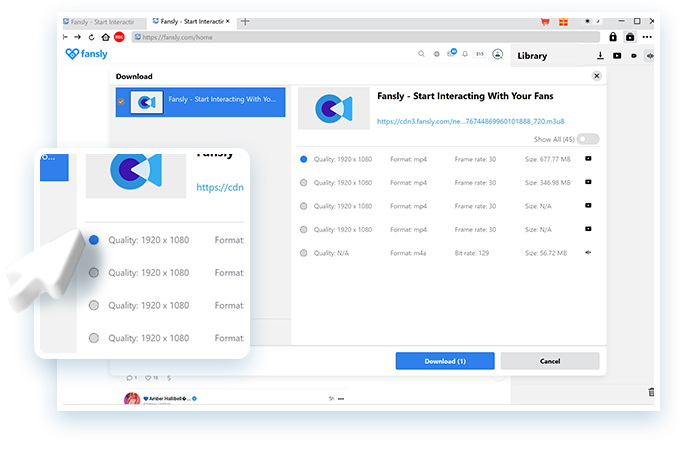Click the Library heading
The width and height of the screenshot is (684, 449).
(532, 56)
